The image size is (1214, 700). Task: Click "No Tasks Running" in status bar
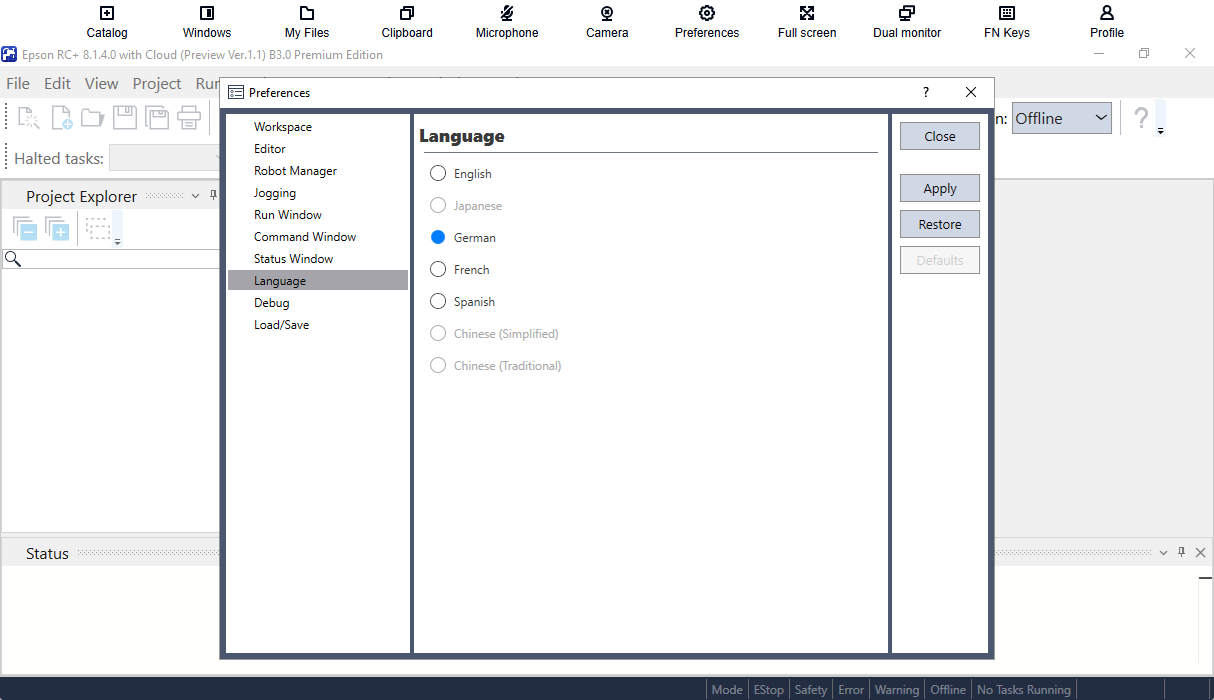(1024, 689)
